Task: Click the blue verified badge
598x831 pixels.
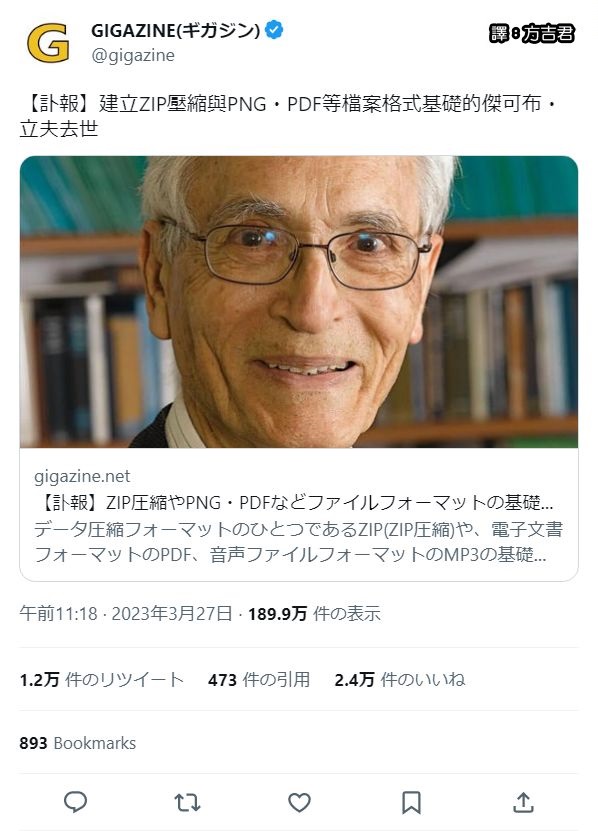Action: pos(274,30)
